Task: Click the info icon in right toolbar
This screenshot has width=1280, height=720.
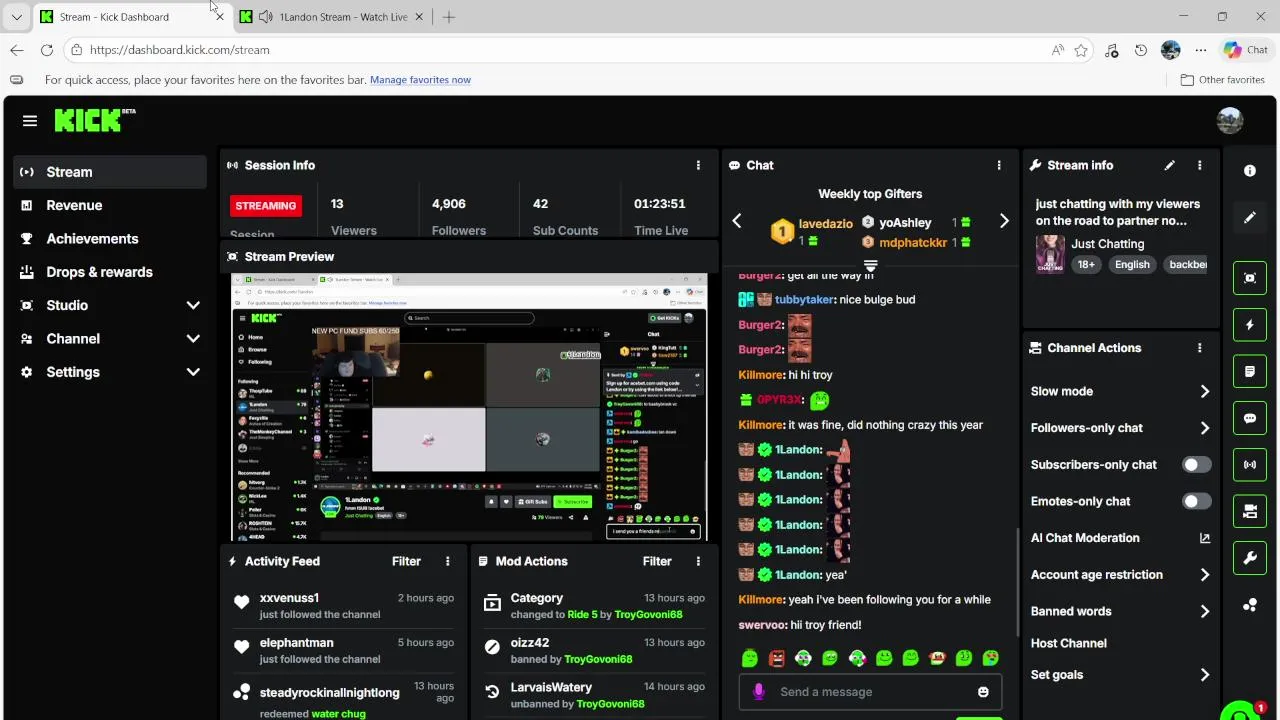Action: [x=1250, y=171]
